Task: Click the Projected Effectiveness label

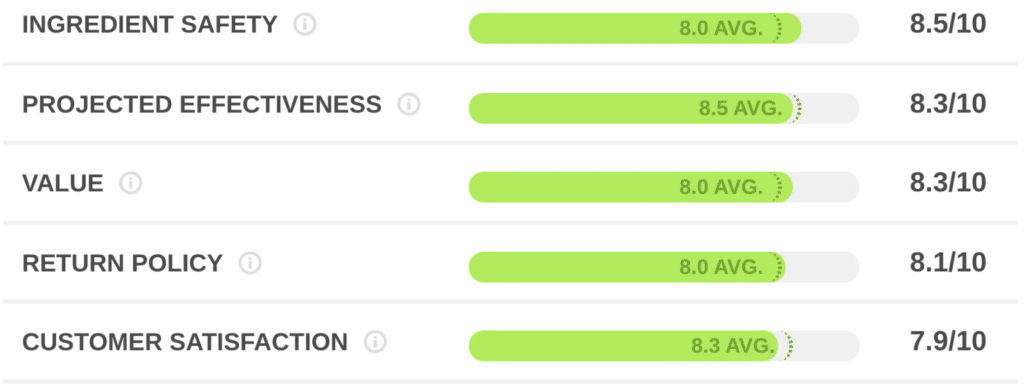Action: 202,104
